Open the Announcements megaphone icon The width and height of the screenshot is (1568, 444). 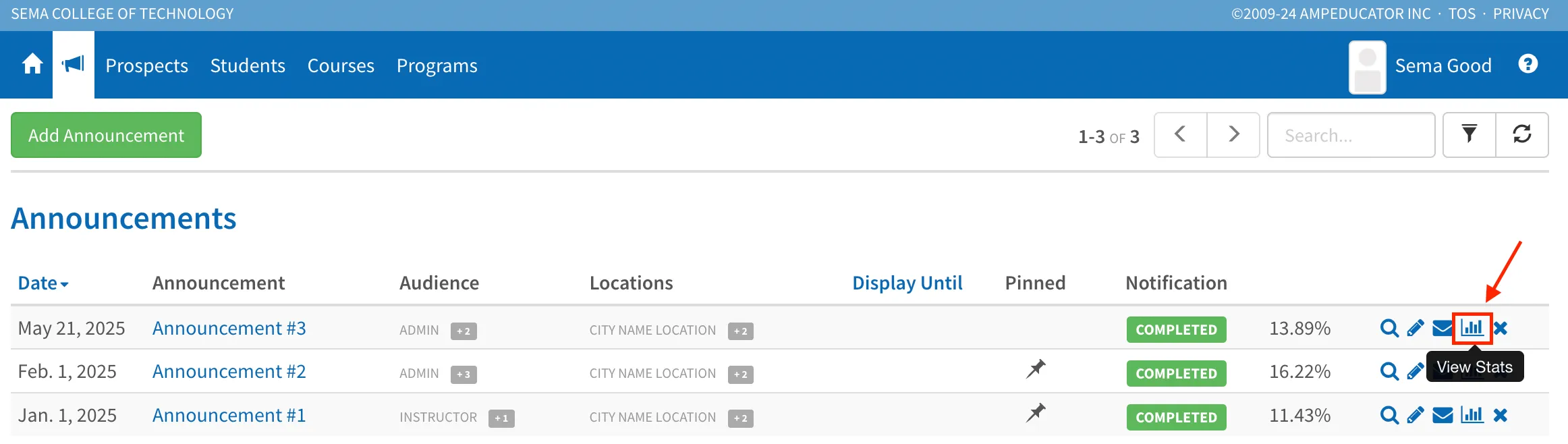click(74, 65)
